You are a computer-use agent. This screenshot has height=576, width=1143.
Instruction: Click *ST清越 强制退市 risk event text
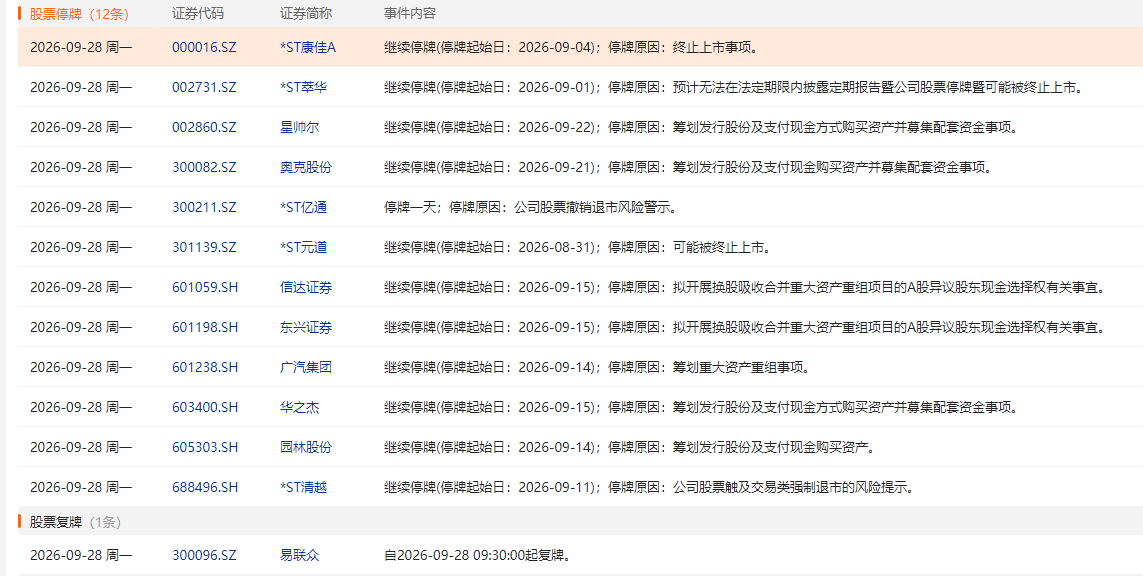tap(649, 487)
